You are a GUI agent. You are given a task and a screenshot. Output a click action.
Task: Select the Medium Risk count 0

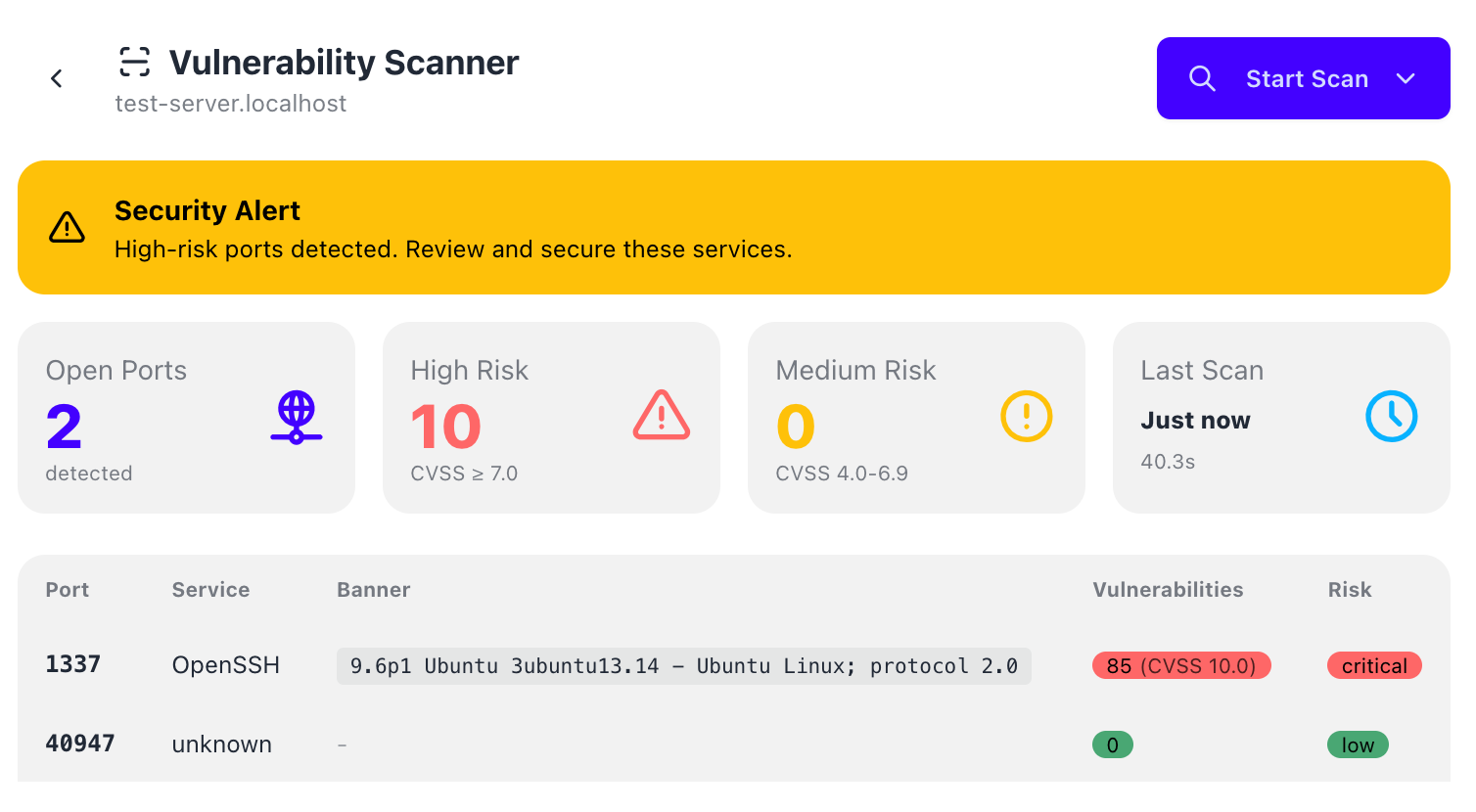click(795, 427)
